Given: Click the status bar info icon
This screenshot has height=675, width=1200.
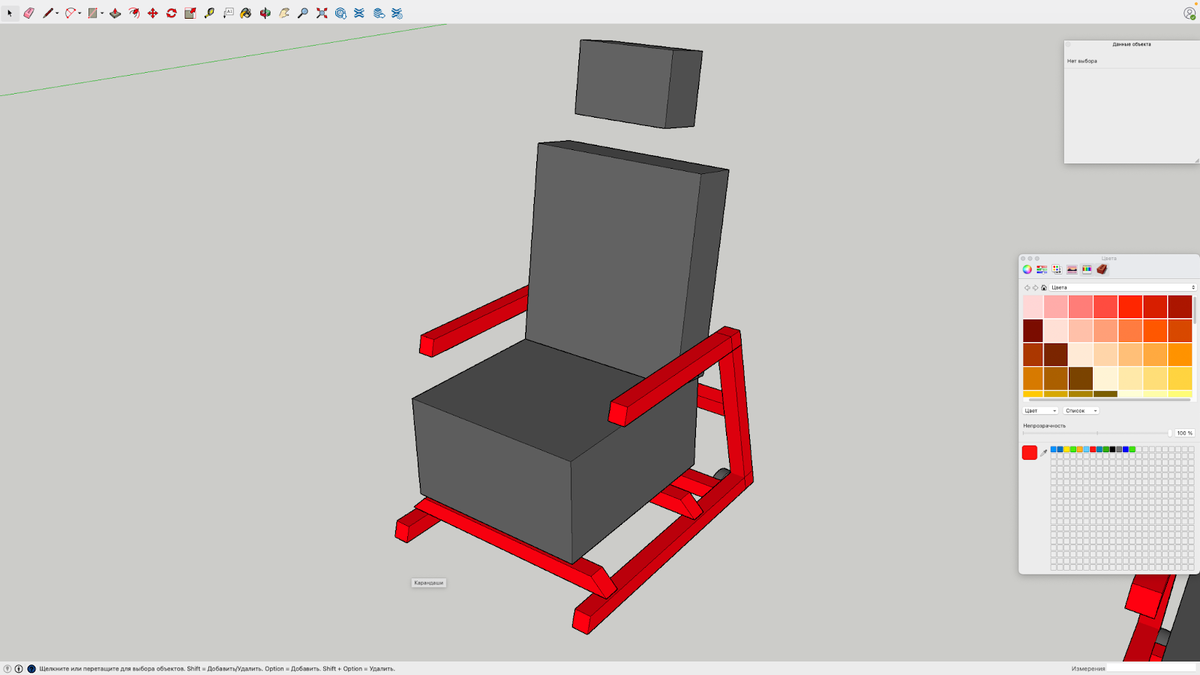Looking at the screenshot, I should point(19,668).
